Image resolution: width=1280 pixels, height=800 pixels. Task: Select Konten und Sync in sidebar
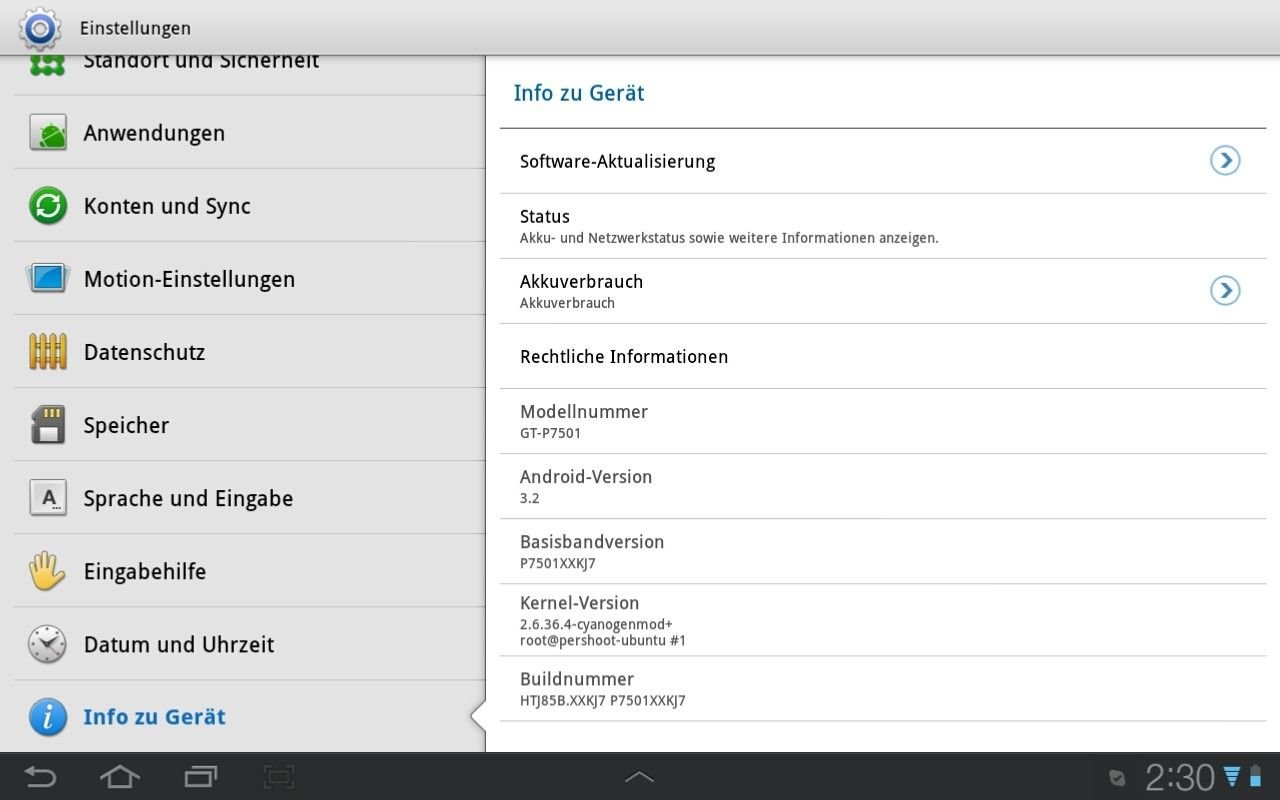coord(250,206)
